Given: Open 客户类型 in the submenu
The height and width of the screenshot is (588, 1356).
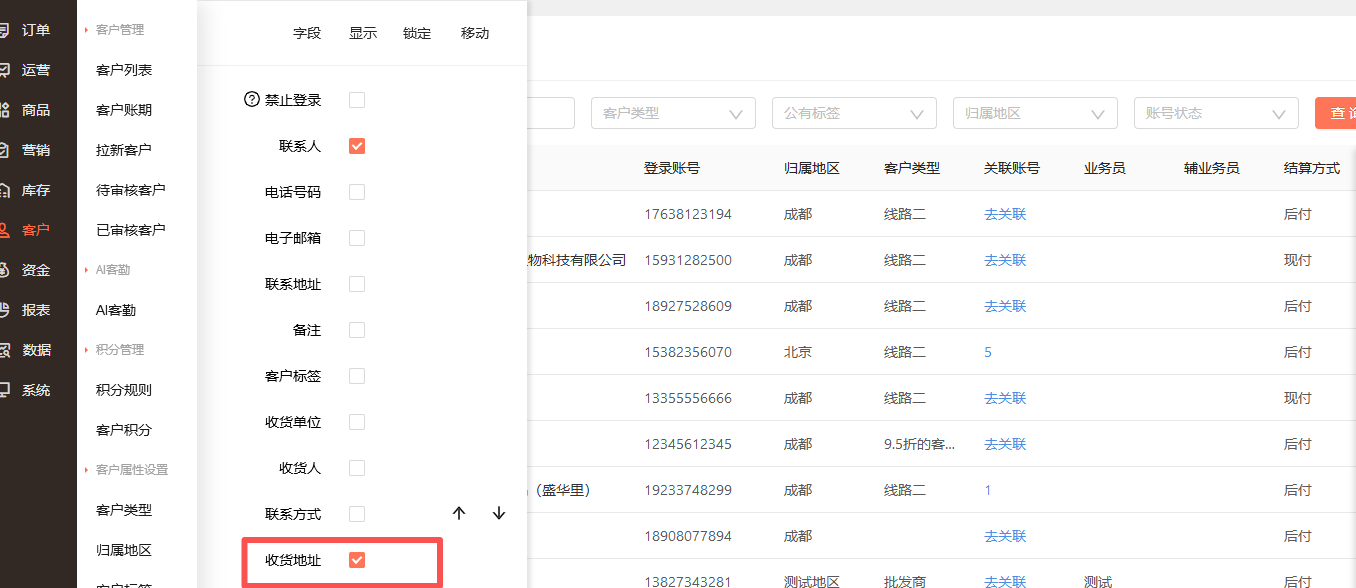Looking at the screenshot, I should (124, 510).
